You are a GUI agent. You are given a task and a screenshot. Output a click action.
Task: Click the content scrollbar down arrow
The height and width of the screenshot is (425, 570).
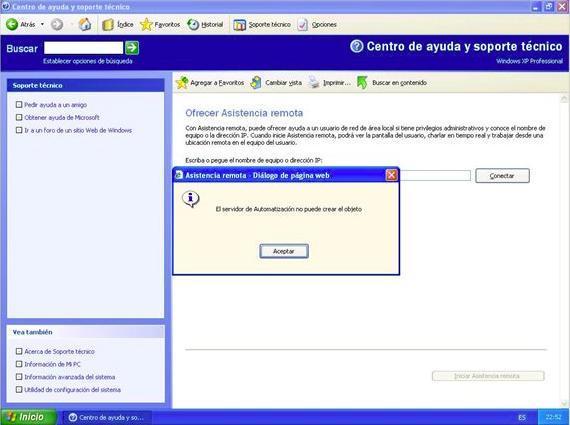coord(564,403)
